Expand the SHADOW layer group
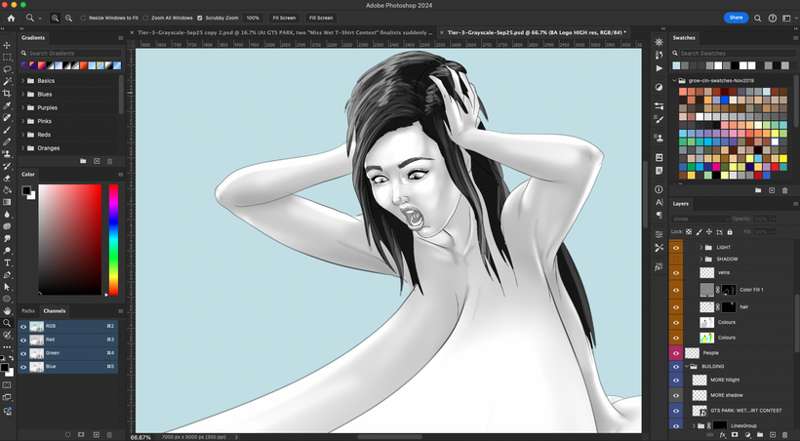800x441 pixels. (702, 259)
